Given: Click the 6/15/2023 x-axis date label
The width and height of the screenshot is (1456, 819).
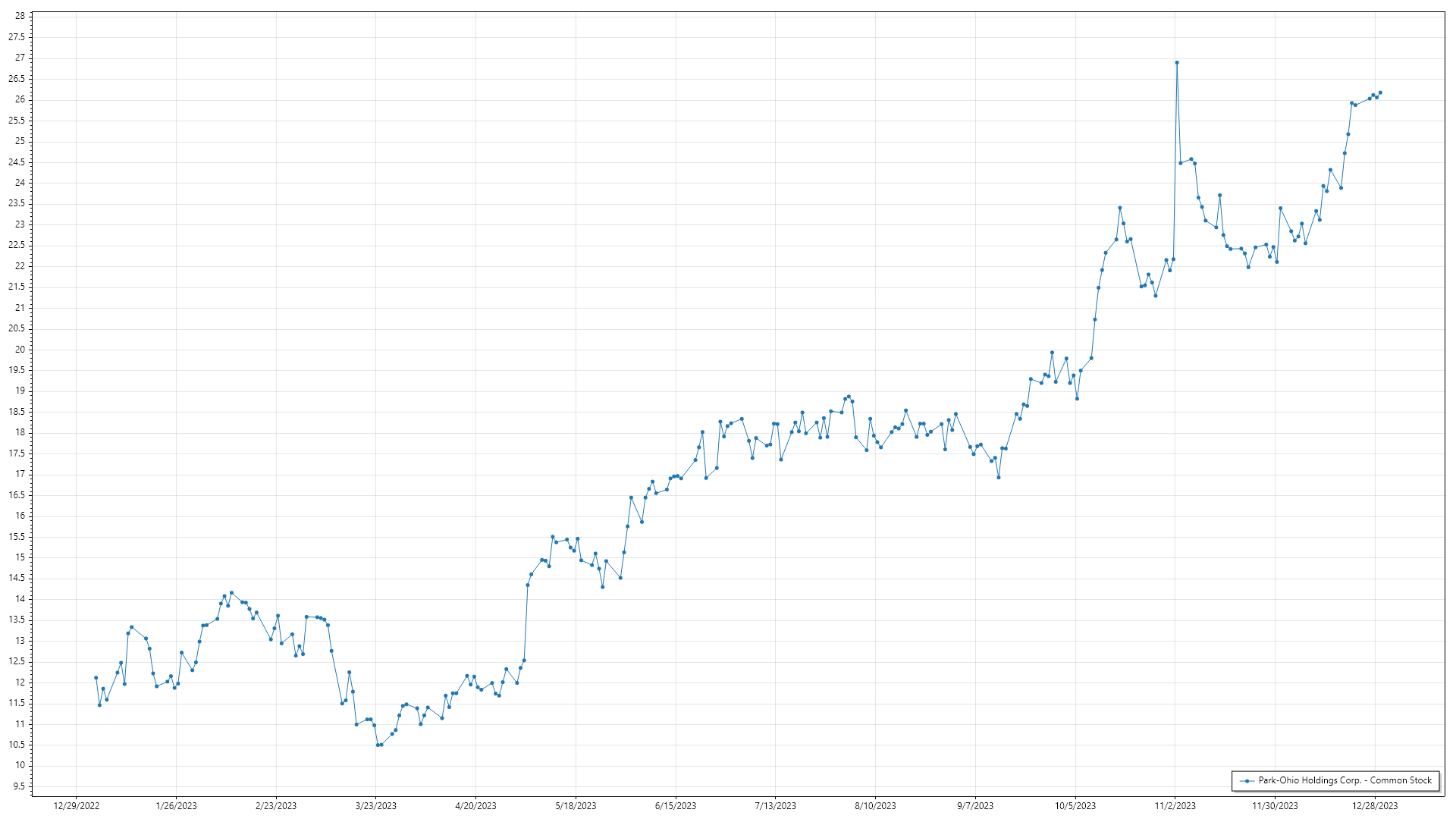Looking at the screenshot, I should (x=675, y=806).
